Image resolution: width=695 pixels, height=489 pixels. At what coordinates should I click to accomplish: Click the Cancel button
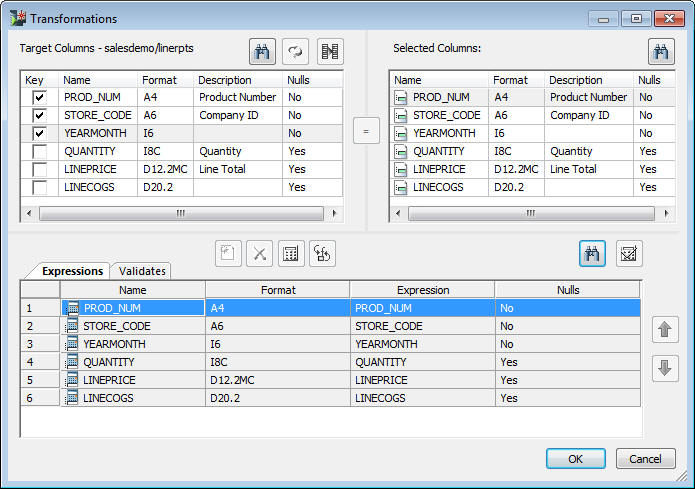645,458
